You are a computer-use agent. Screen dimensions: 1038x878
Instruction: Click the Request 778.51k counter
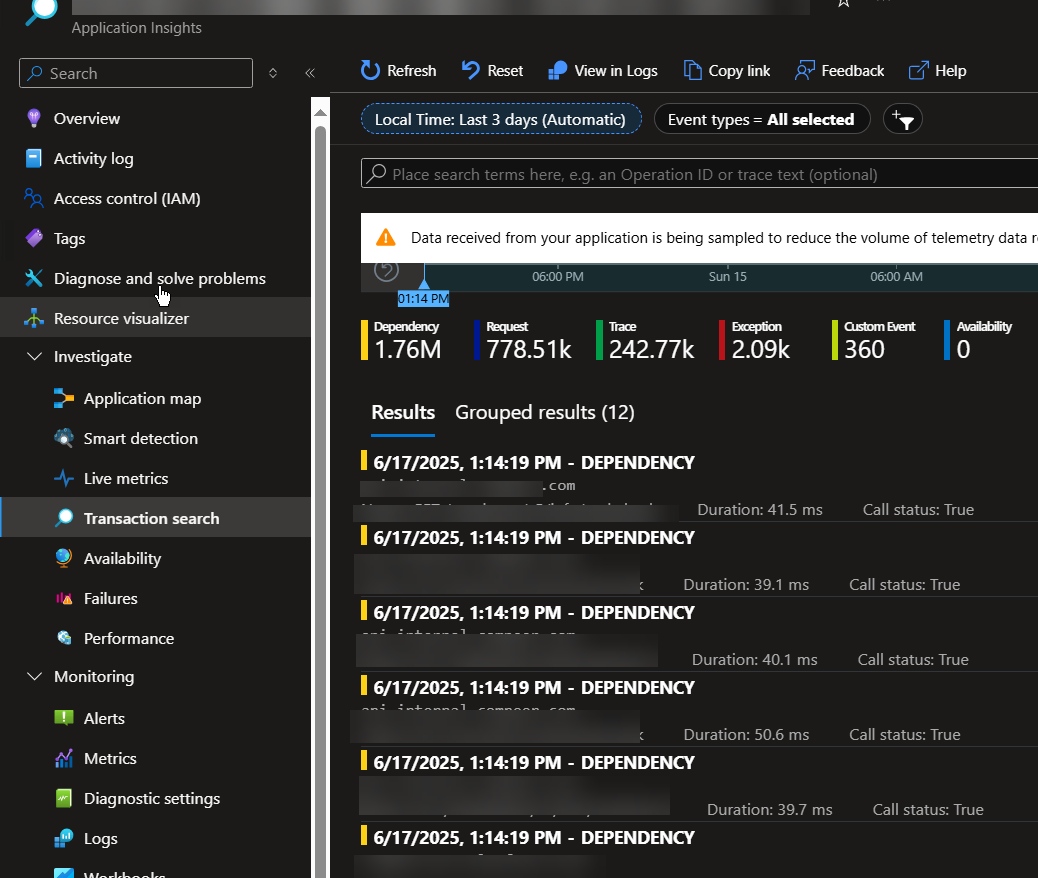click(523, 340)
